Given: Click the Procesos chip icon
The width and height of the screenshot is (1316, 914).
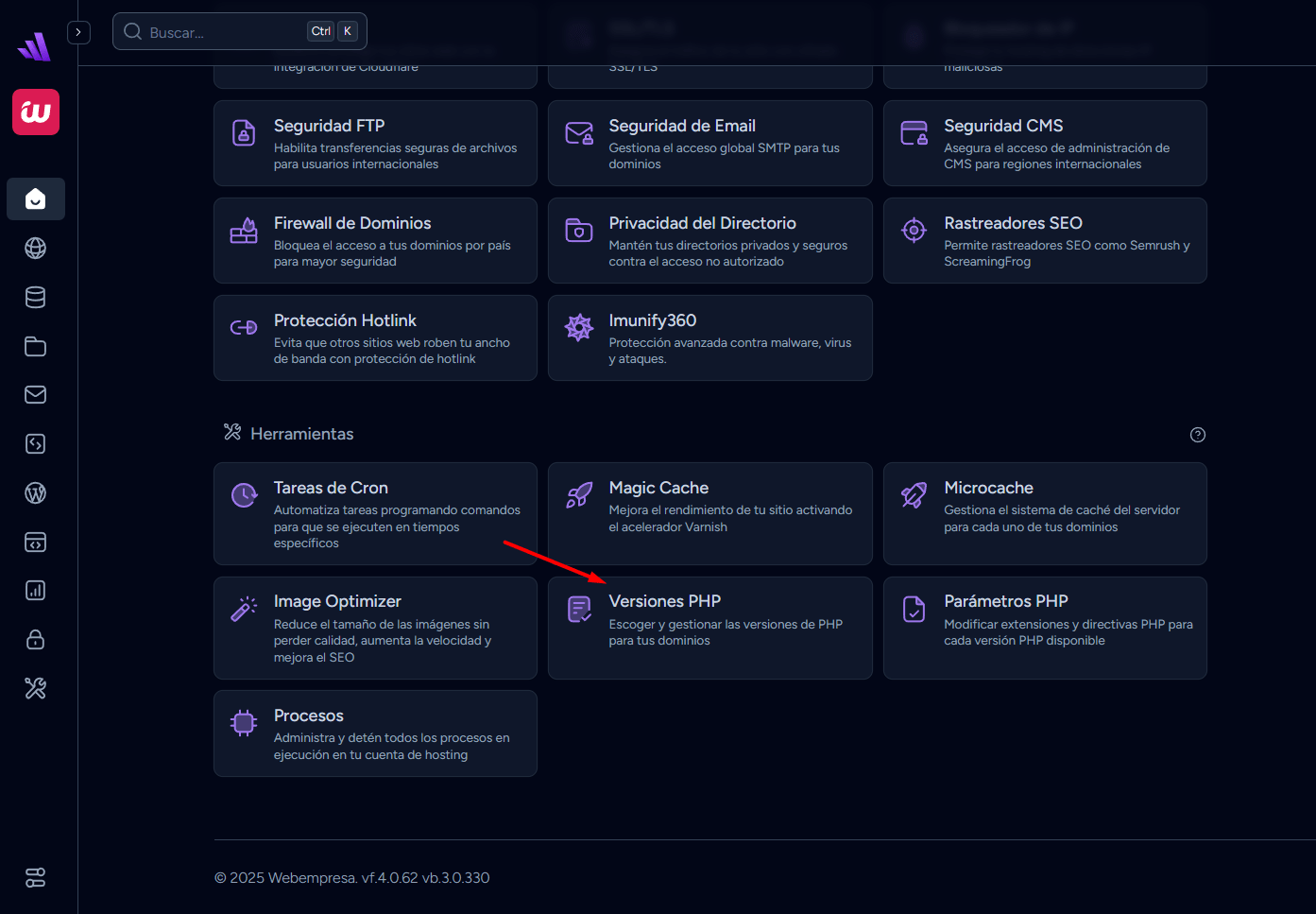Looking at the screenshot, I should pos(244,723).
